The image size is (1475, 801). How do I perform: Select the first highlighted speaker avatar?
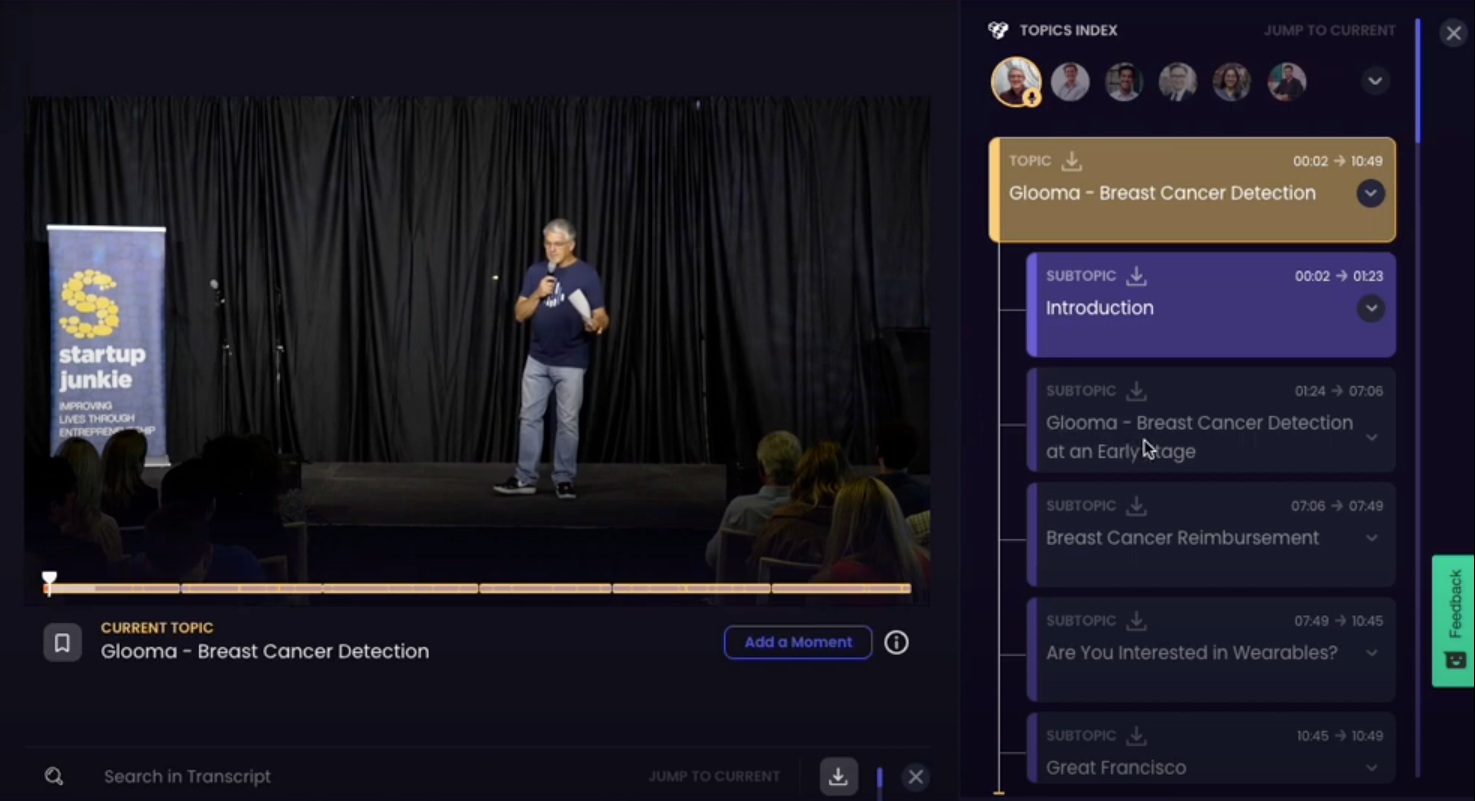(x=1016, y=82)
